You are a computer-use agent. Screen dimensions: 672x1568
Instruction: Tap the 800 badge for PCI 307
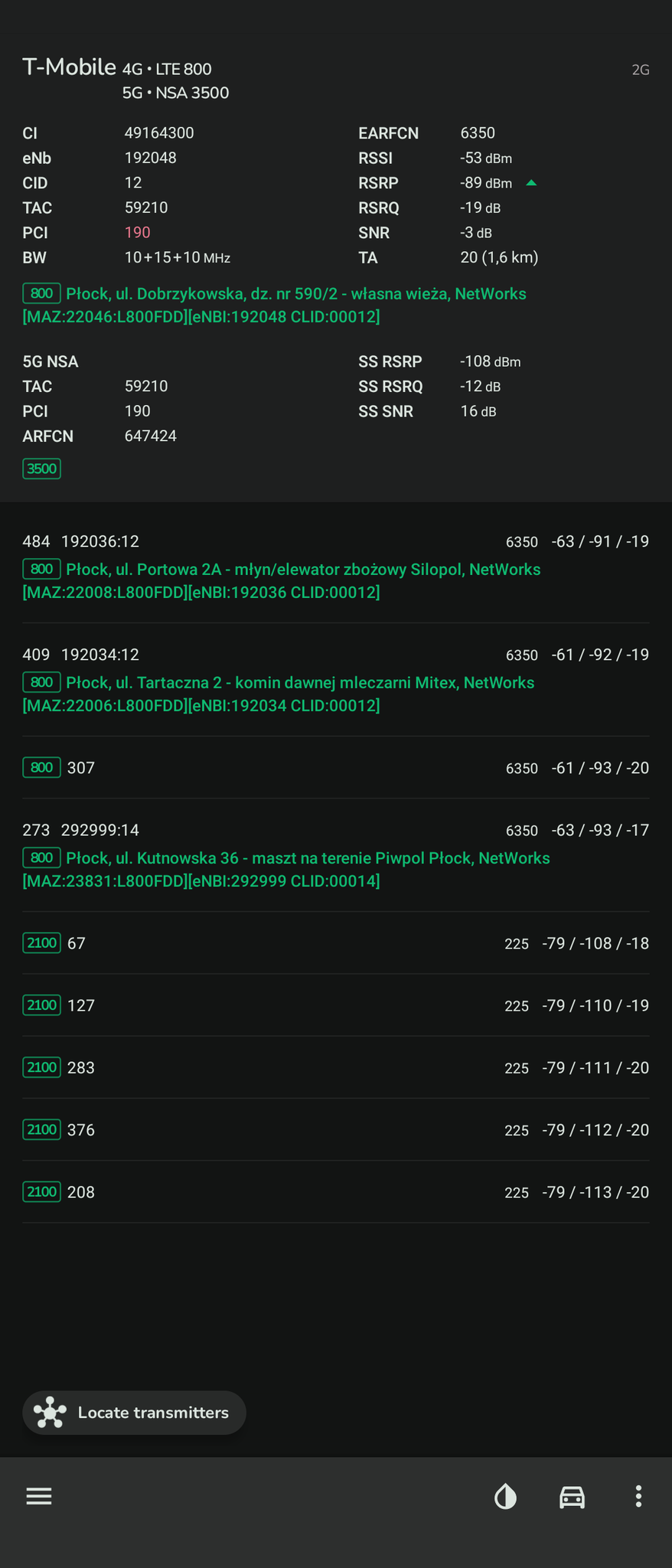(41, 768)
